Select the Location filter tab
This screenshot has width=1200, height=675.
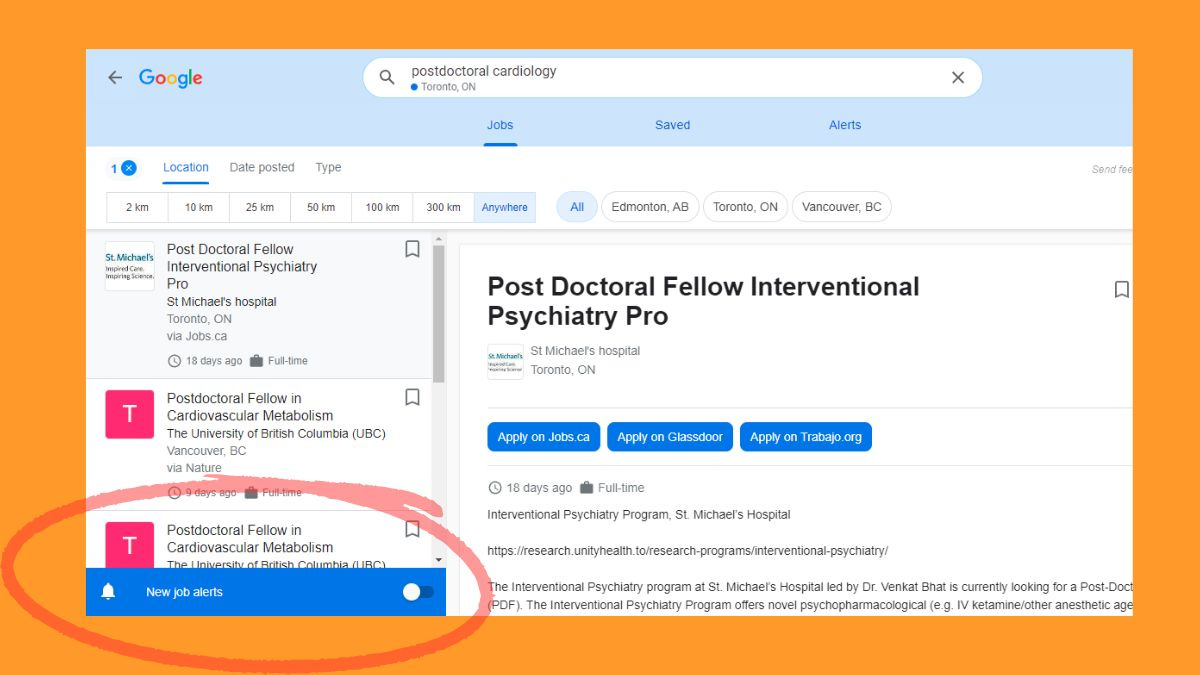coord(186,167)
